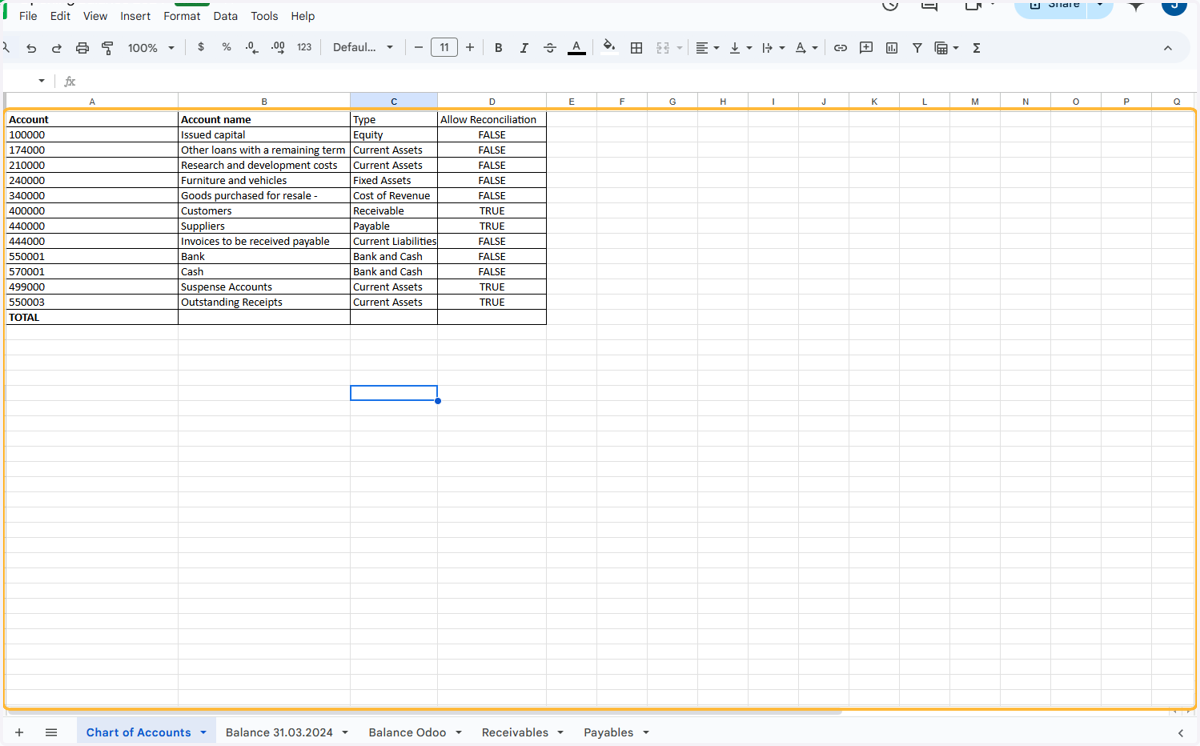
Task: Format selected cells as percent
Action: click(x=226, y=47)
